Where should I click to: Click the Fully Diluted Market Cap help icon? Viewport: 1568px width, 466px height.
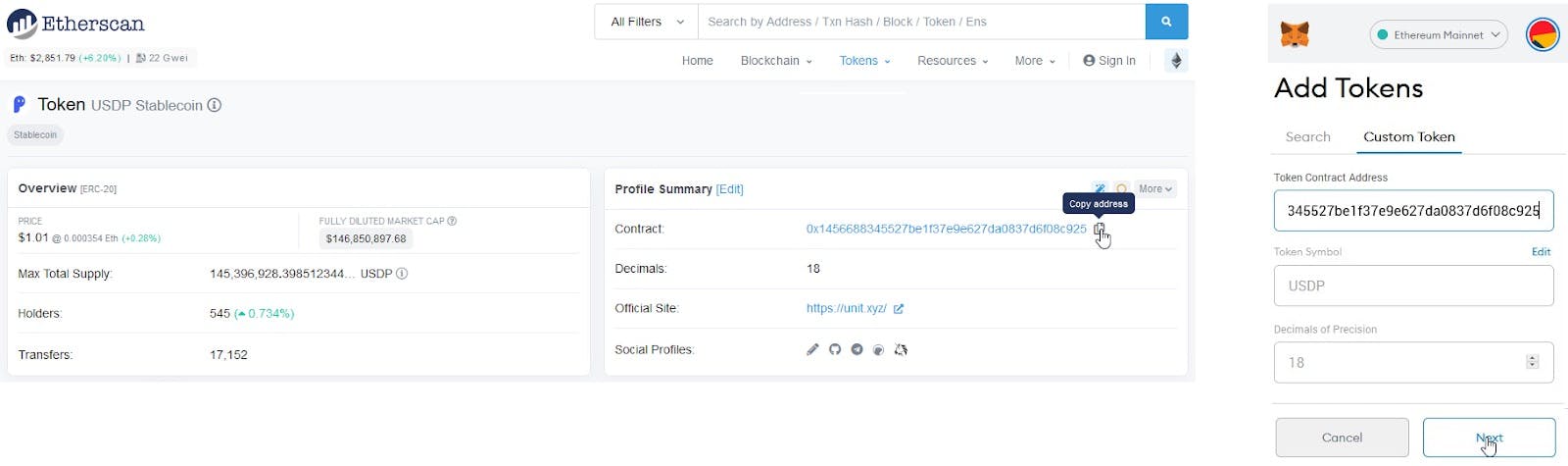click(x=452, y=221)
